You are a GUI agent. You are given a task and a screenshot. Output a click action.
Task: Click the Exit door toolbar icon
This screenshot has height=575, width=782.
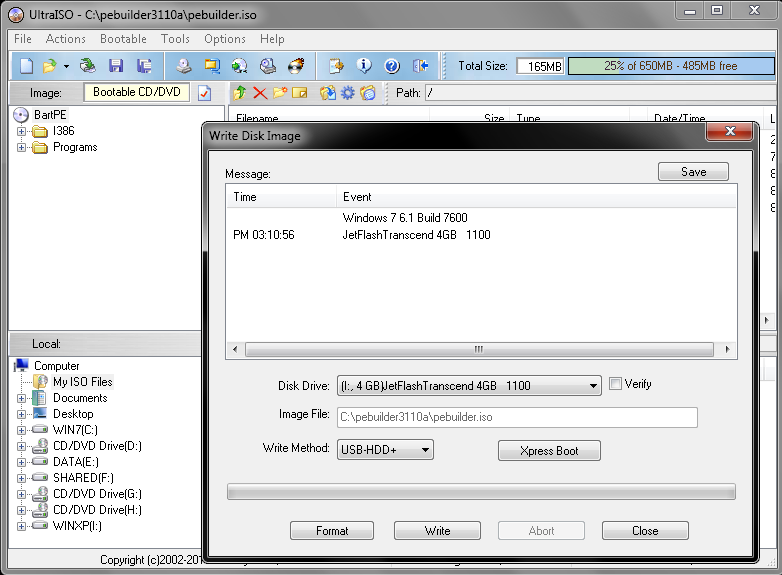[x=420, y=66]
